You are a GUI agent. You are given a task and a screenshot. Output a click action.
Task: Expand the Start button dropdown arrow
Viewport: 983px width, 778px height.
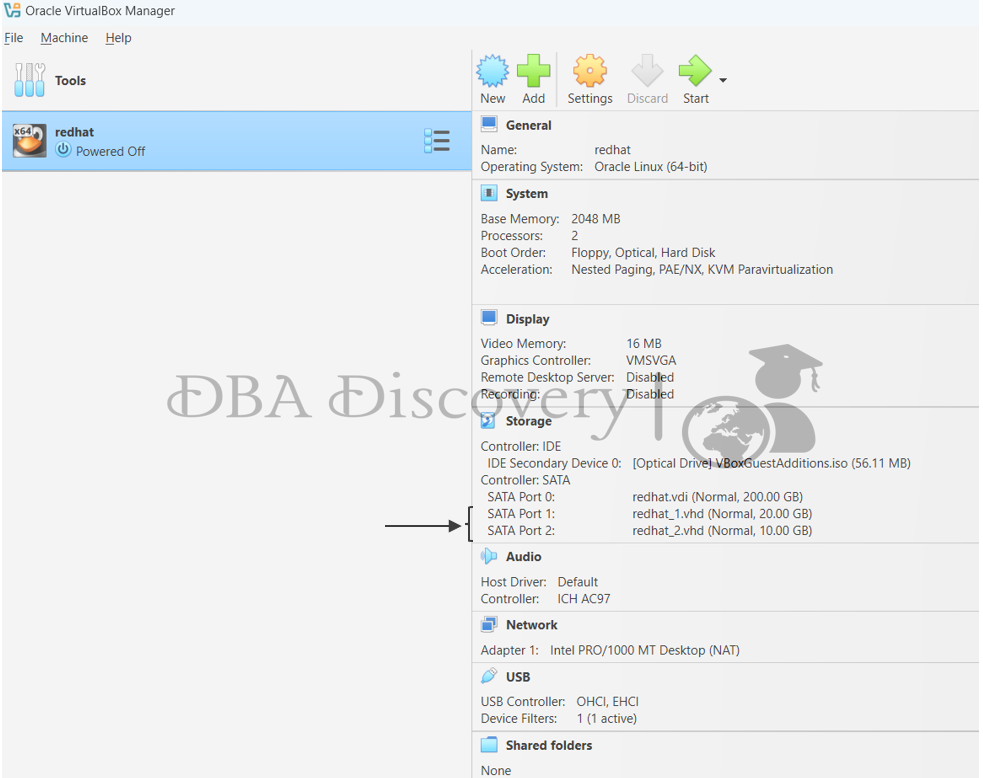(x=723, y=80)
